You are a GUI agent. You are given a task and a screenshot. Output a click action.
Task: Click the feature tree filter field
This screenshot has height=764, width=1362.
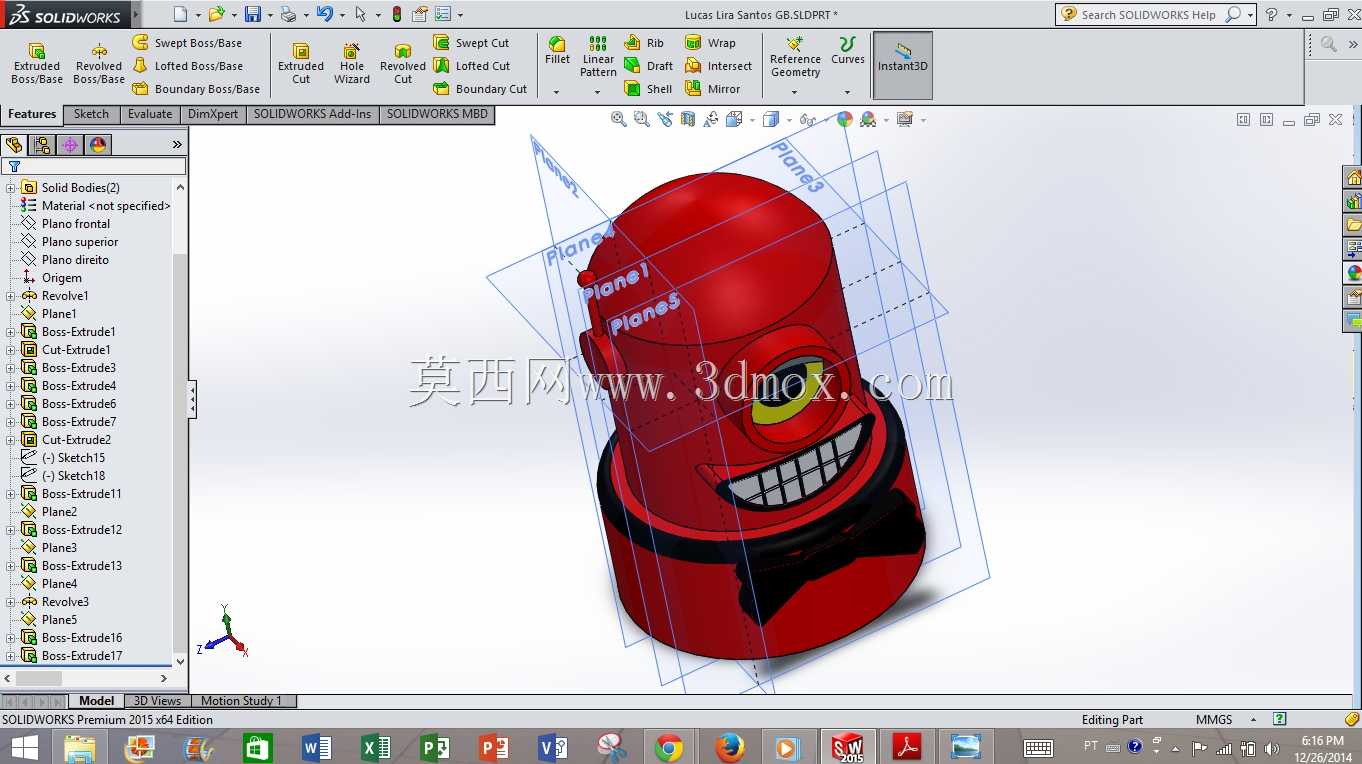coord(94,166)
